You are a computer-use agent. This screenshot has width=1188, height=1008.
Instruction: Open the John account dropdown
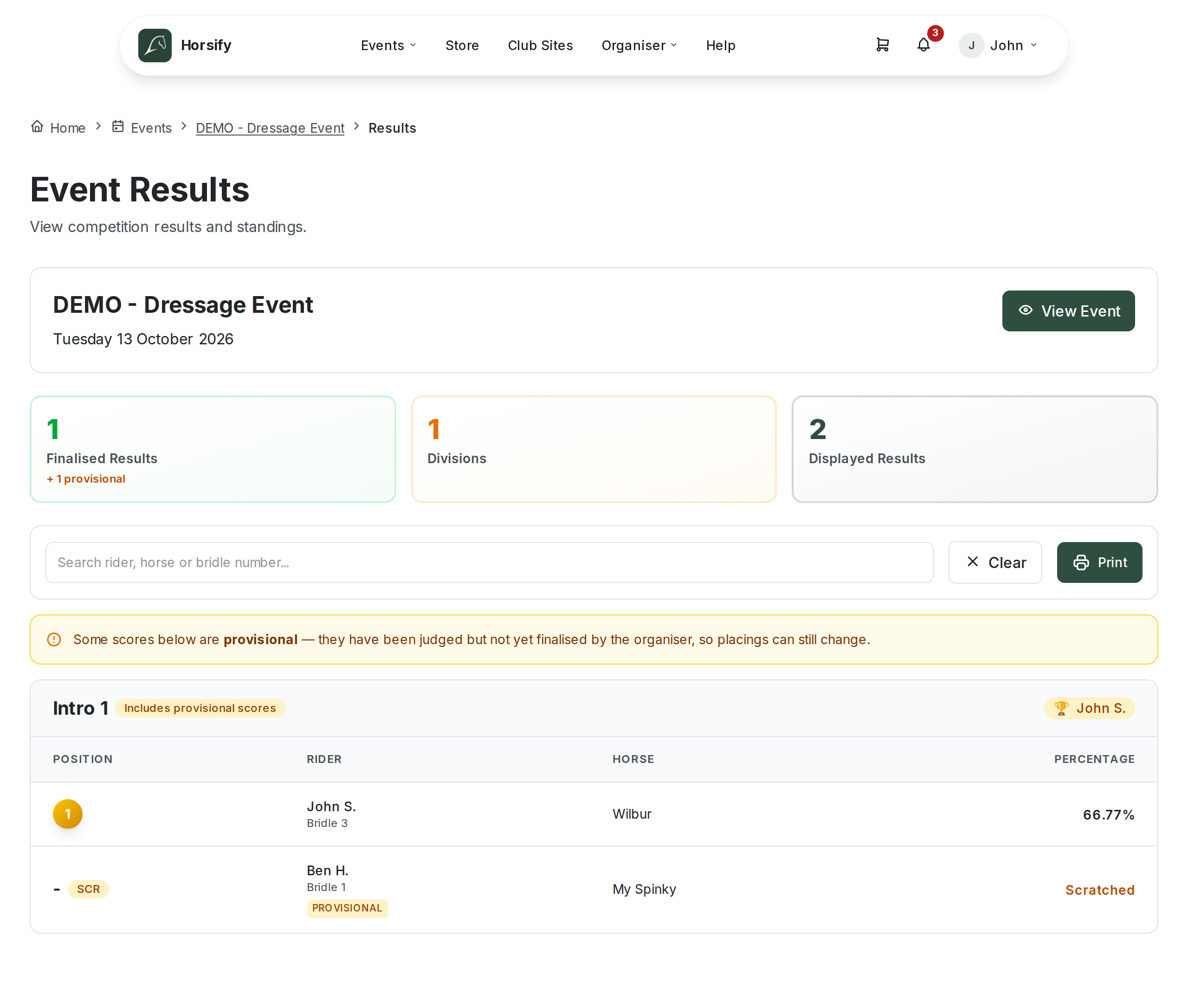(x=1013, y=45)
